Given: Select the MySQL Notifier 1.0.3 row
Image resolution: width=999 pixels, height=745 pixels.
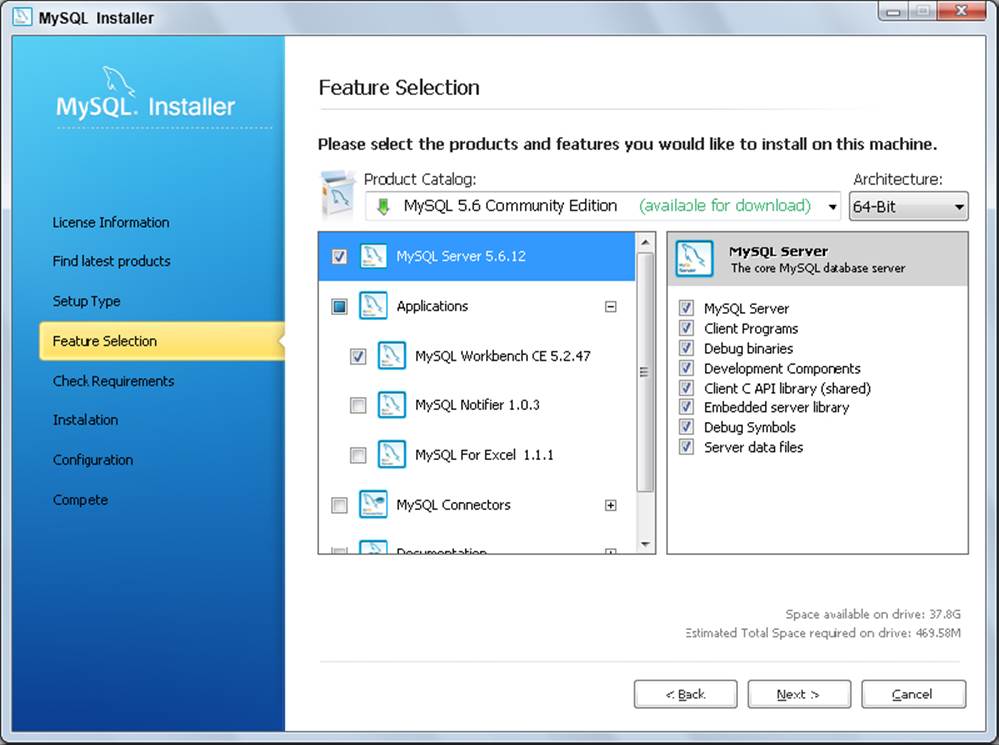Looking at the screenshot, I should point(477,405).
